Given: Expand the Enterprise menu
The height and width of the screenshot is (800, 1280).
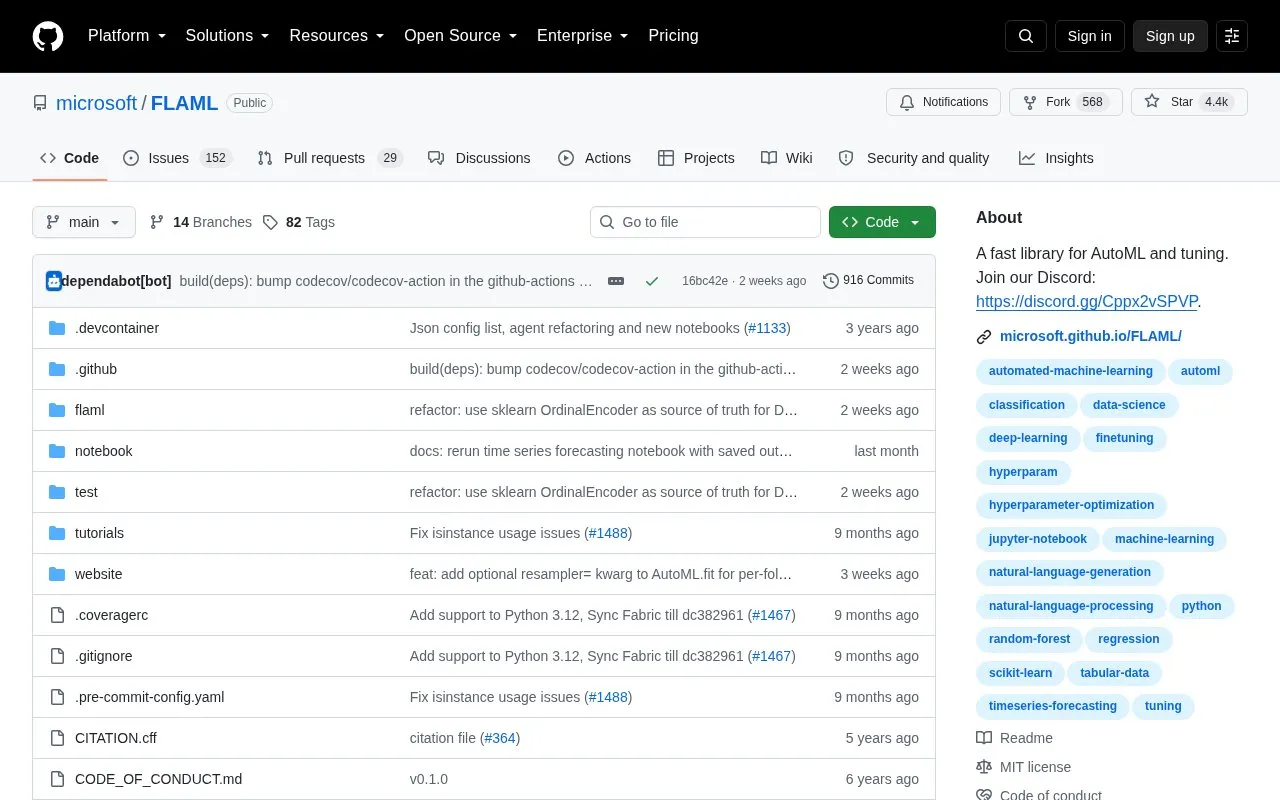Looking at the screenshot, I should click(583, 36).
